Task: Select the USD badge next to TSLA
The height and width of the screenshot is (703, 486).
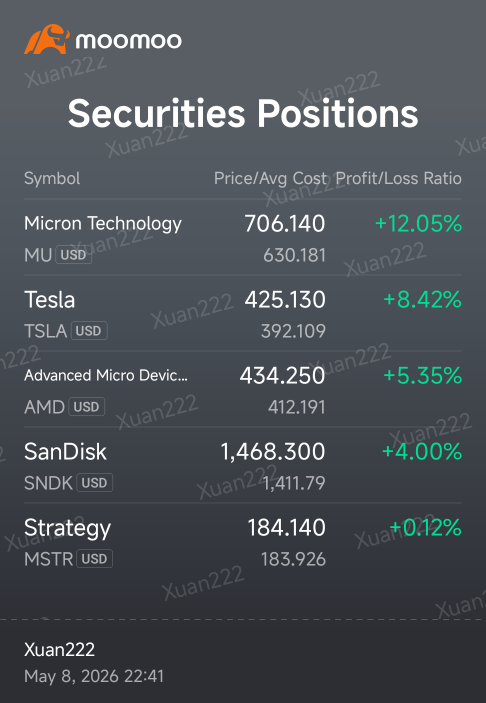Action: (x=89, y=331)
